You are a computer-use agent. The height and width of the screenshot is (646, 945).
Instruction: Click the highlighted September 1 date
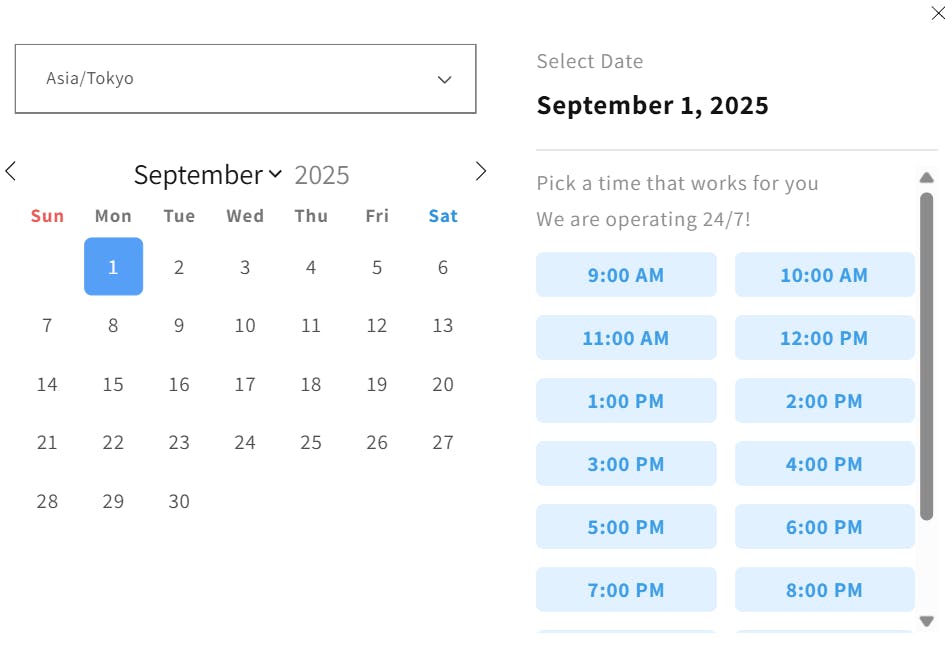coord(113,267)
